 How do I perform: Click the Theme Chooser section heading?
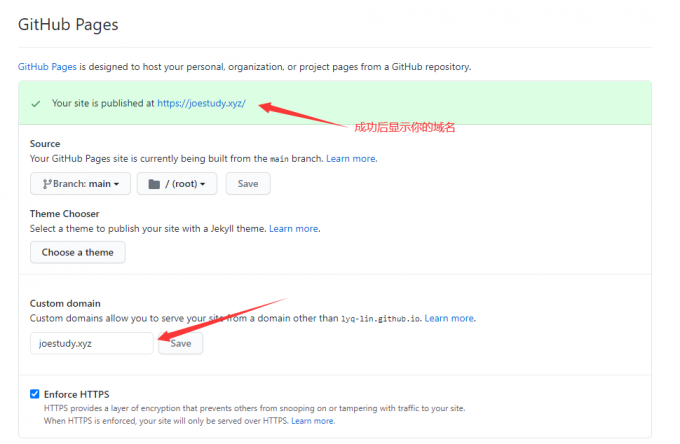(x=65, y=214)
